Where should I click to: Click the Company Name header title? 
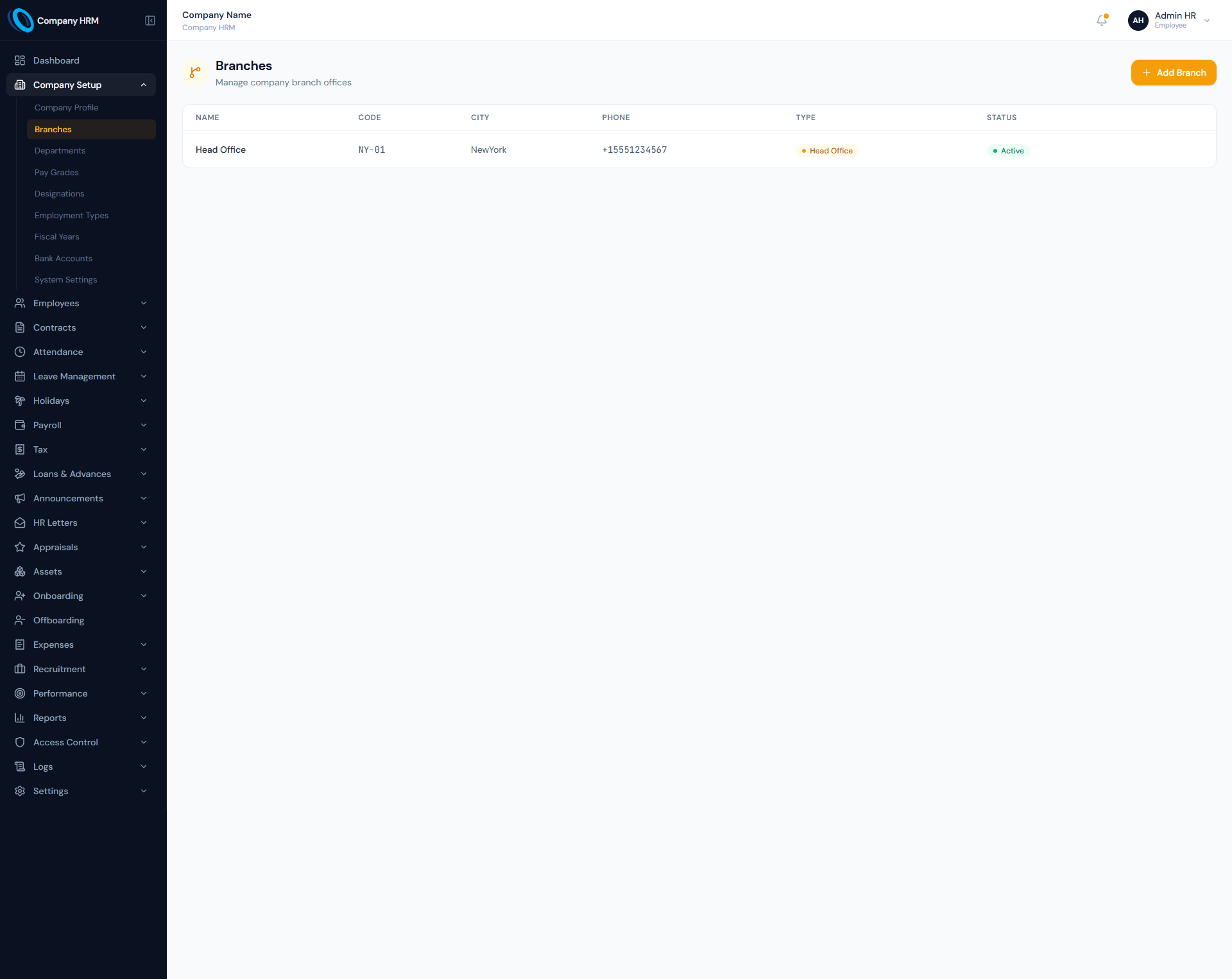tap(217, 15)
